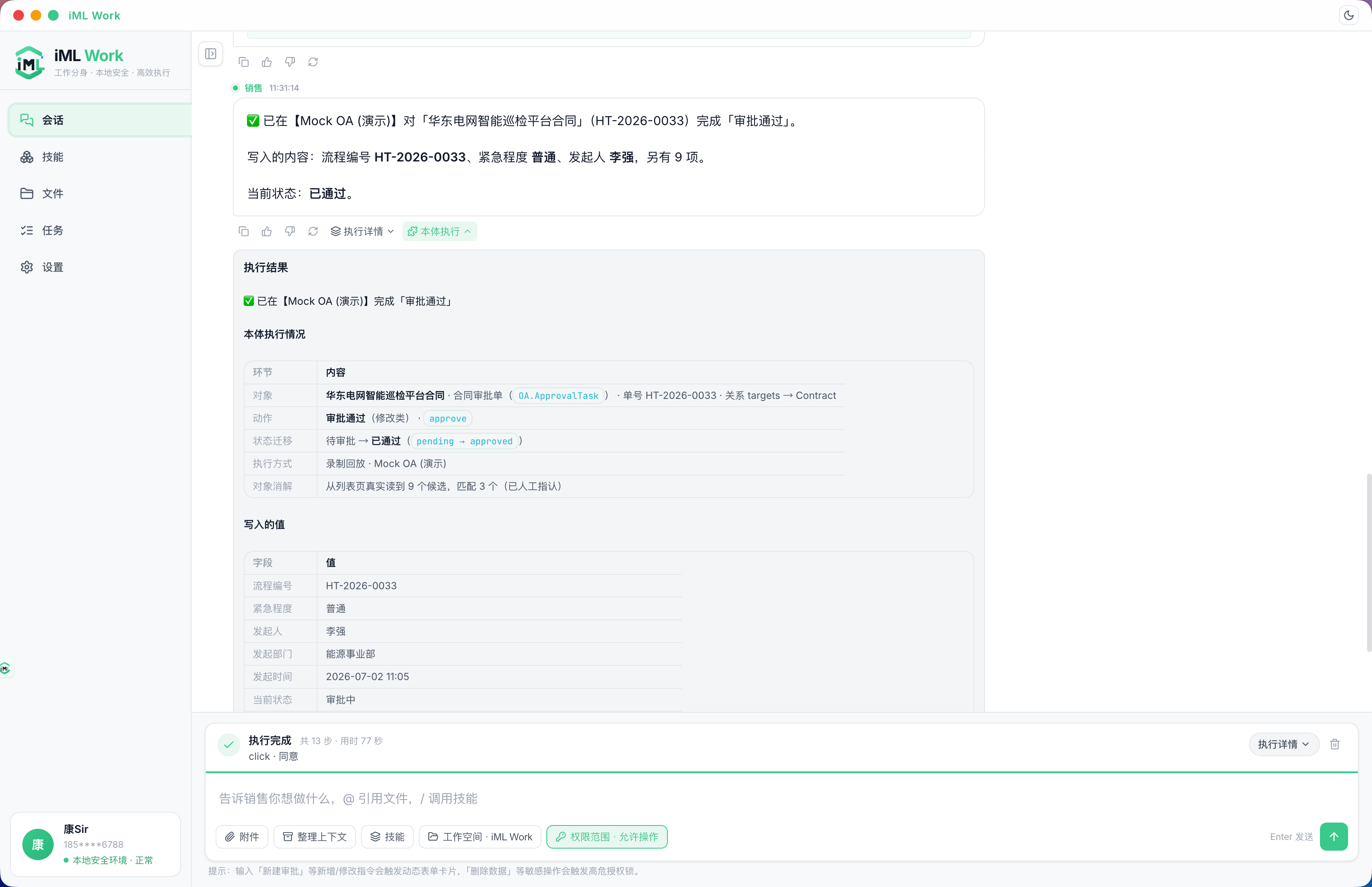The image size is (1372, 887).
Task: Click the 能源事业部 department value
Action: [350, 654]
